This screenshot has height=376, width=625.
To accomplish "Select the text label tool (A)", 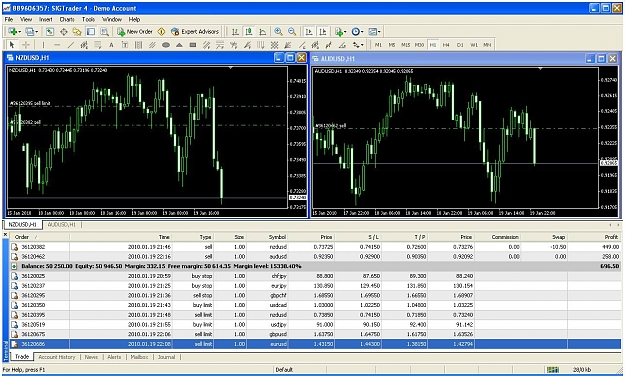I will pos(111,45).
